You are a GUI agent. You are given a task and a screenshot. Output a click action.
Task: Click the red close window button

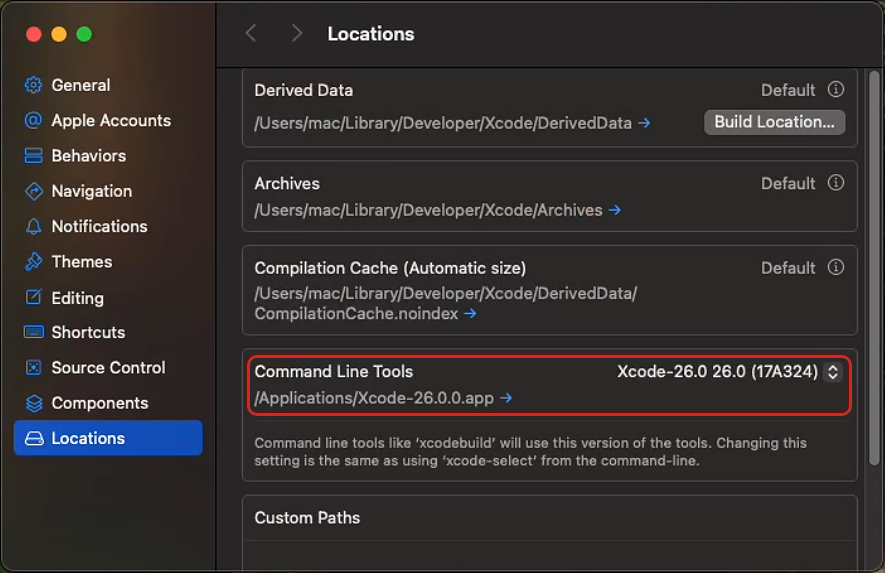(x=34, y=34)
